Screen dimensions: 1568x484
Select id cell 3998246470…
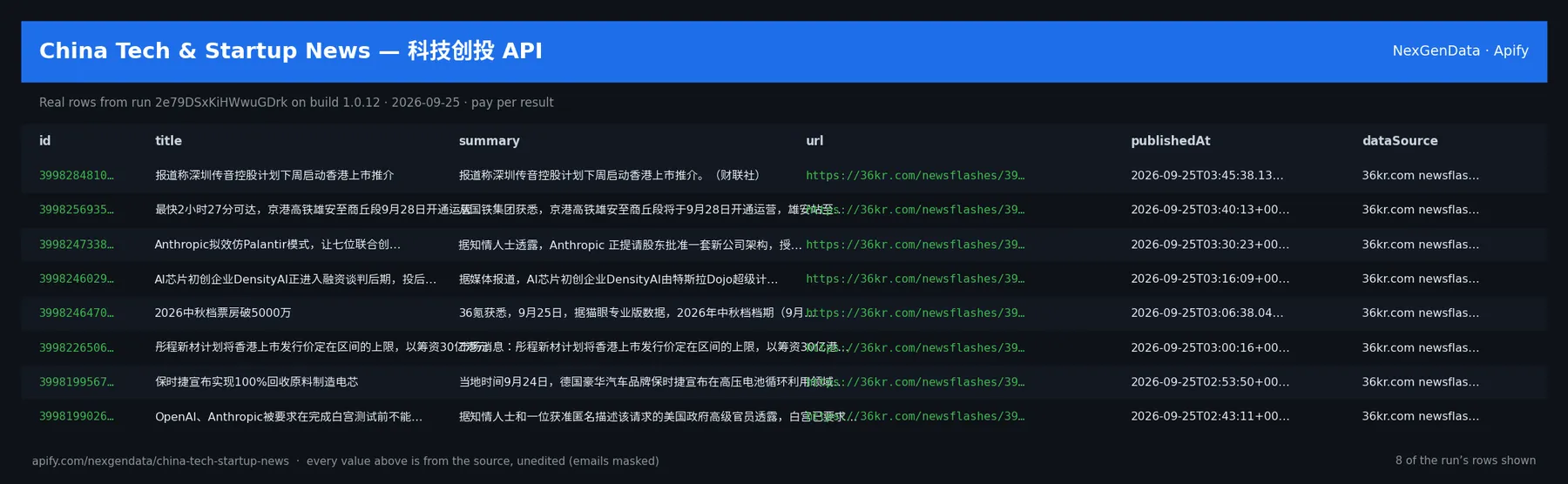77,313
